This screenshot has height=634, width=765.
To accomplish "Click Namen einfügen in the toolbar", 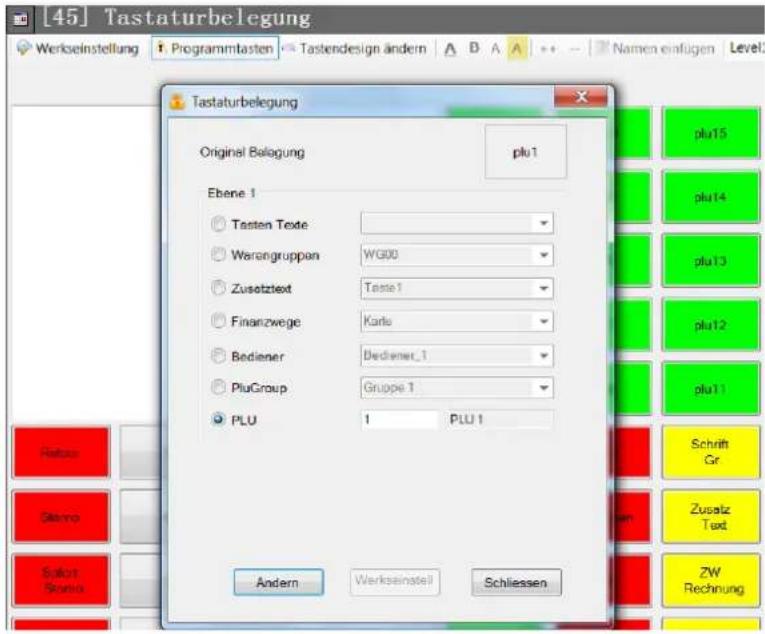I will point(656,48).
